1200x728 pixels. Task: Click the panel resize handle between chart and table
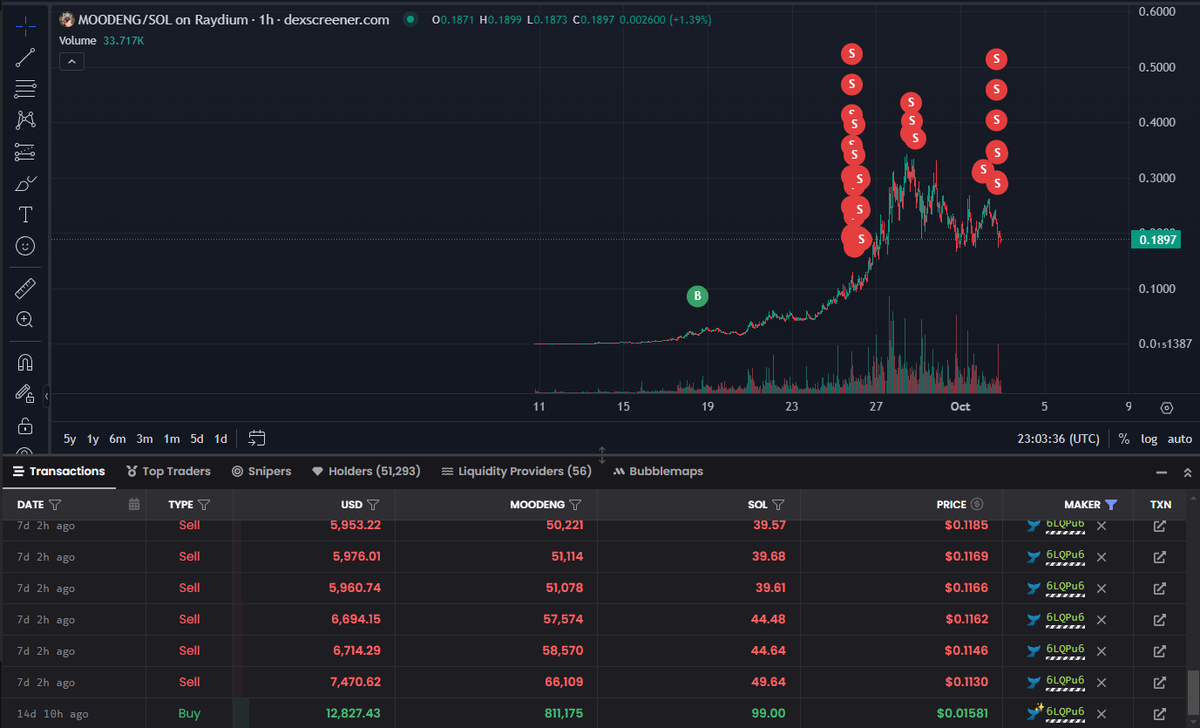click(602, 455)
